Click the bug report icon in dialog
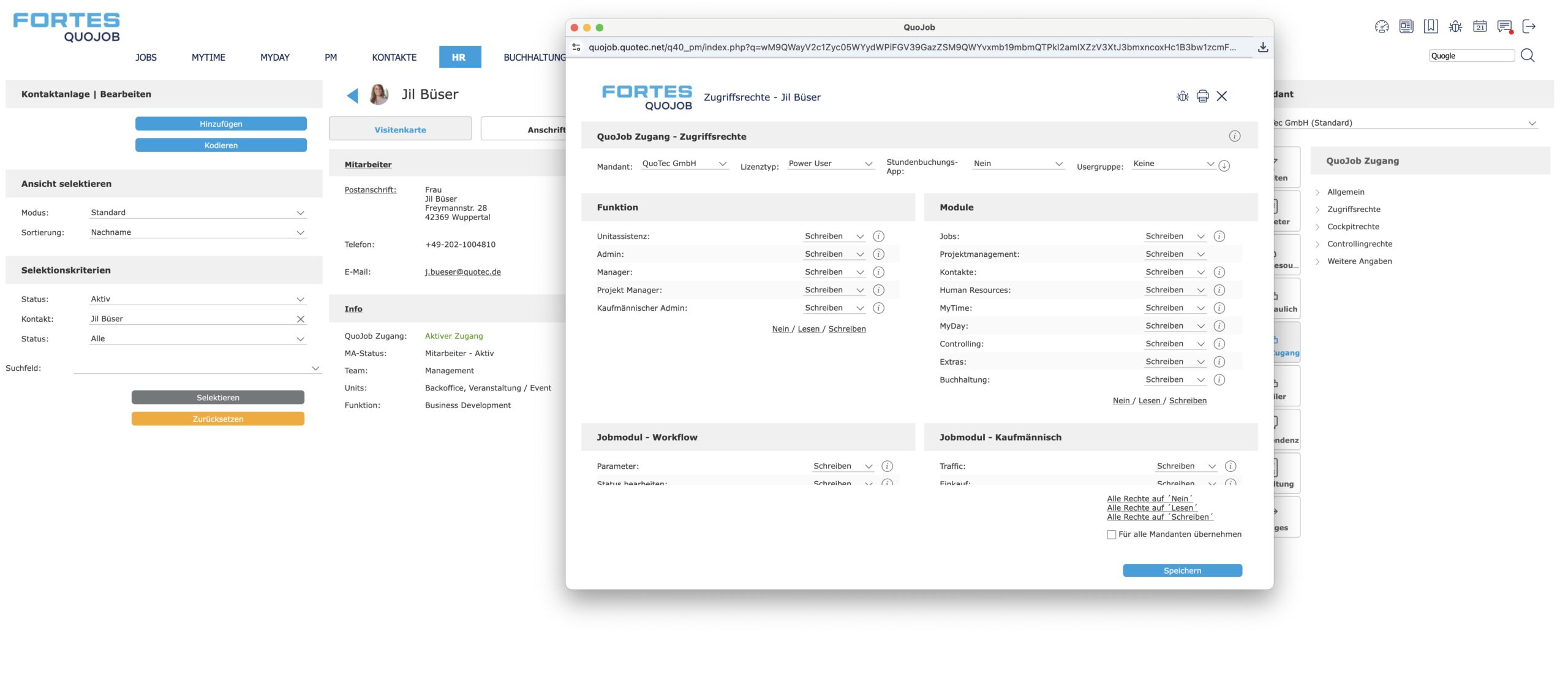 point(1182,96)
